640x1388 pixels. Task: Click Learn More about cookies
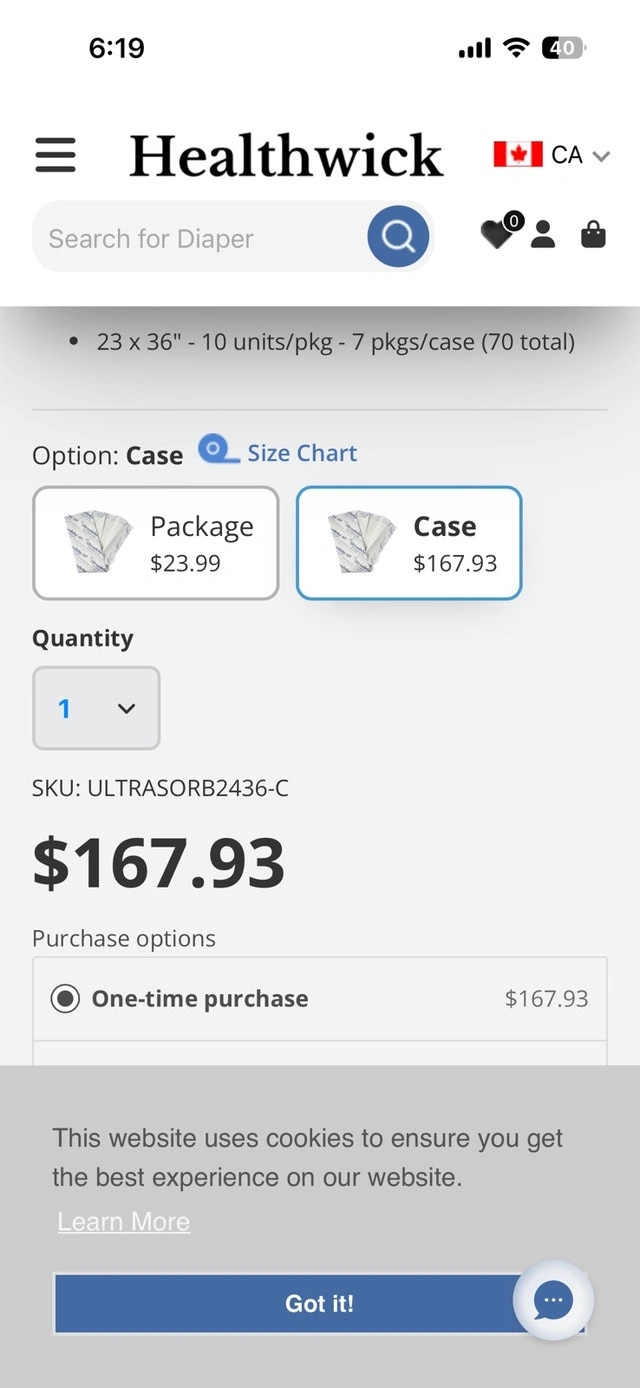pos(123,1222)
